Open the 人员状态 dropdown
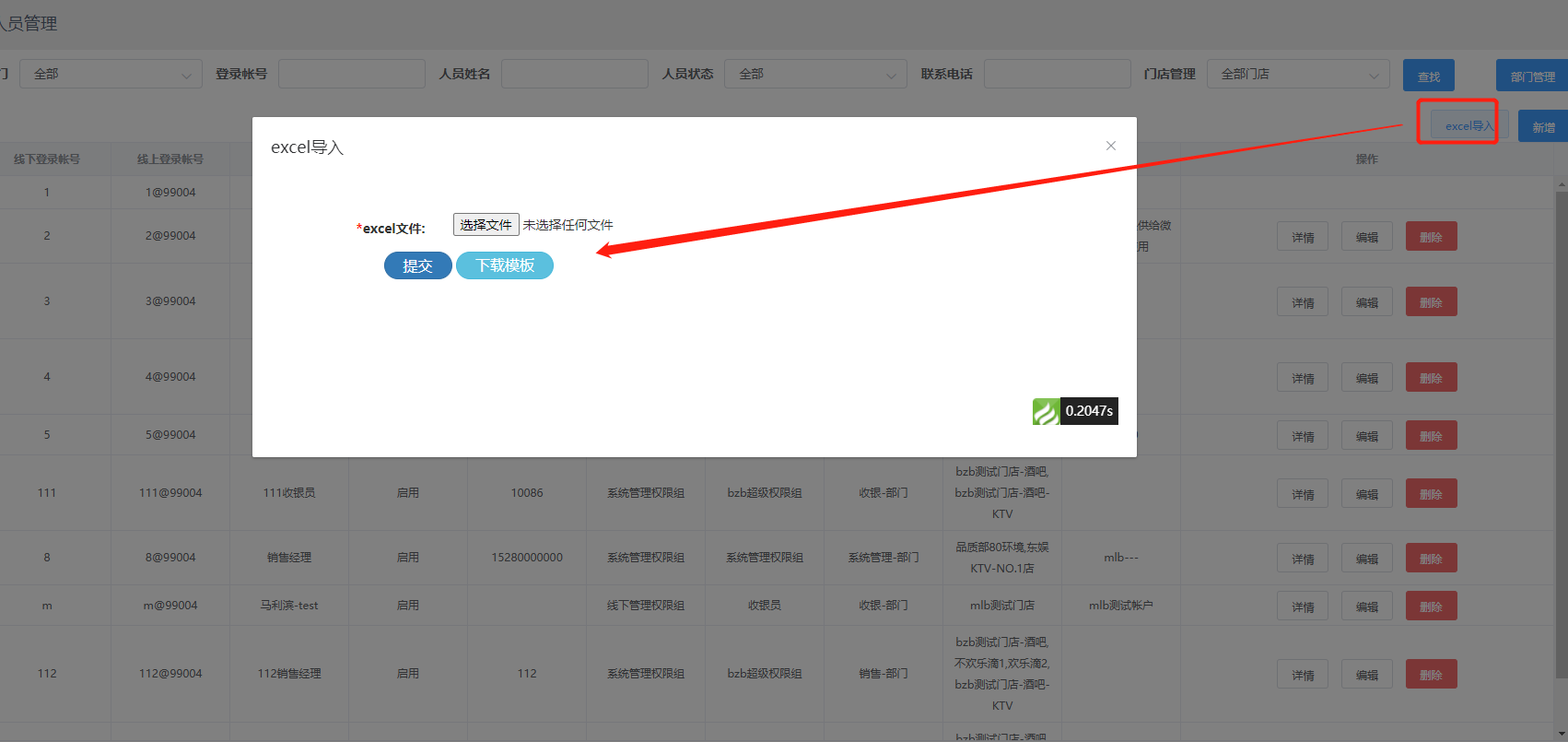 pyautogui.click(x=815, y=74)
